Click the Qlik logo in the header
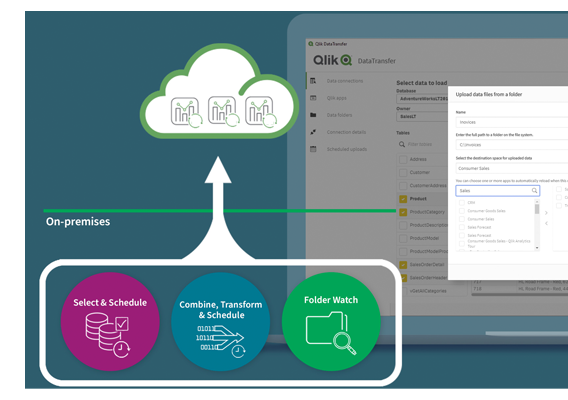The height and width of the screenshot is (400, 568). coord(332,60)
